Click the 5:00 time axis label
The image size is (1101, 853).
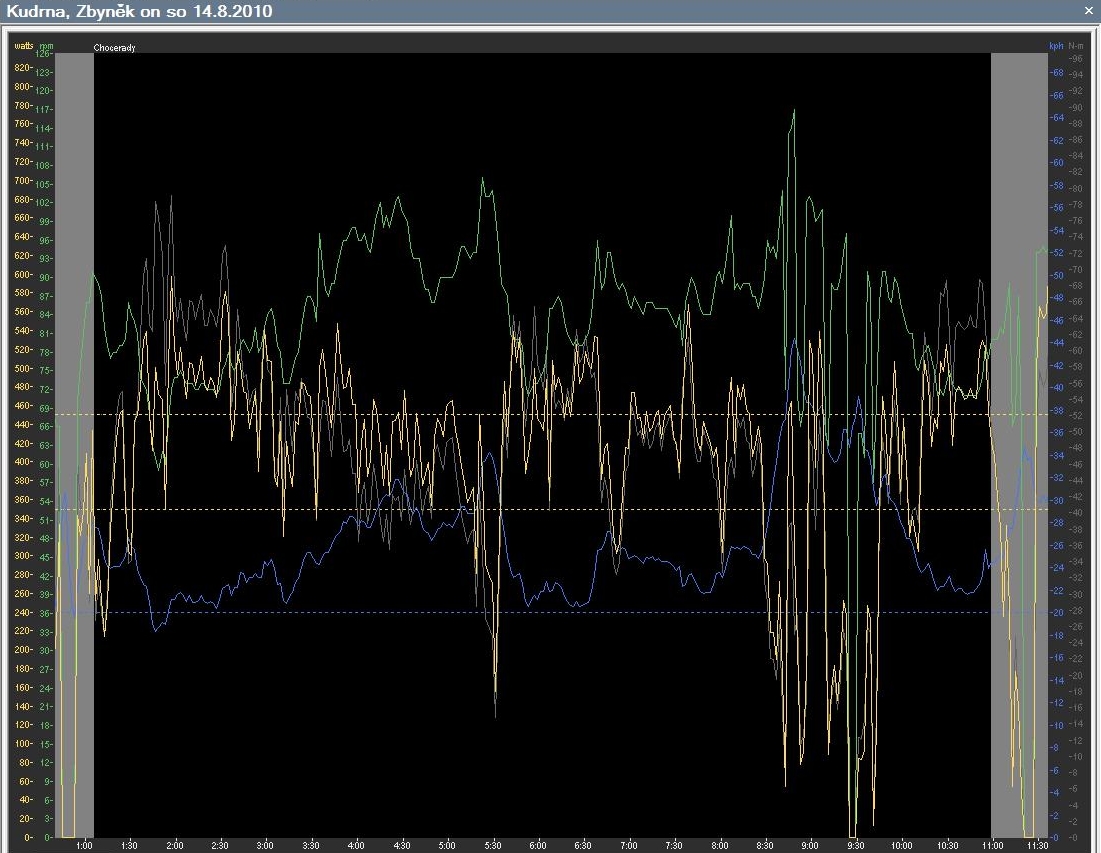click(447, 845)
